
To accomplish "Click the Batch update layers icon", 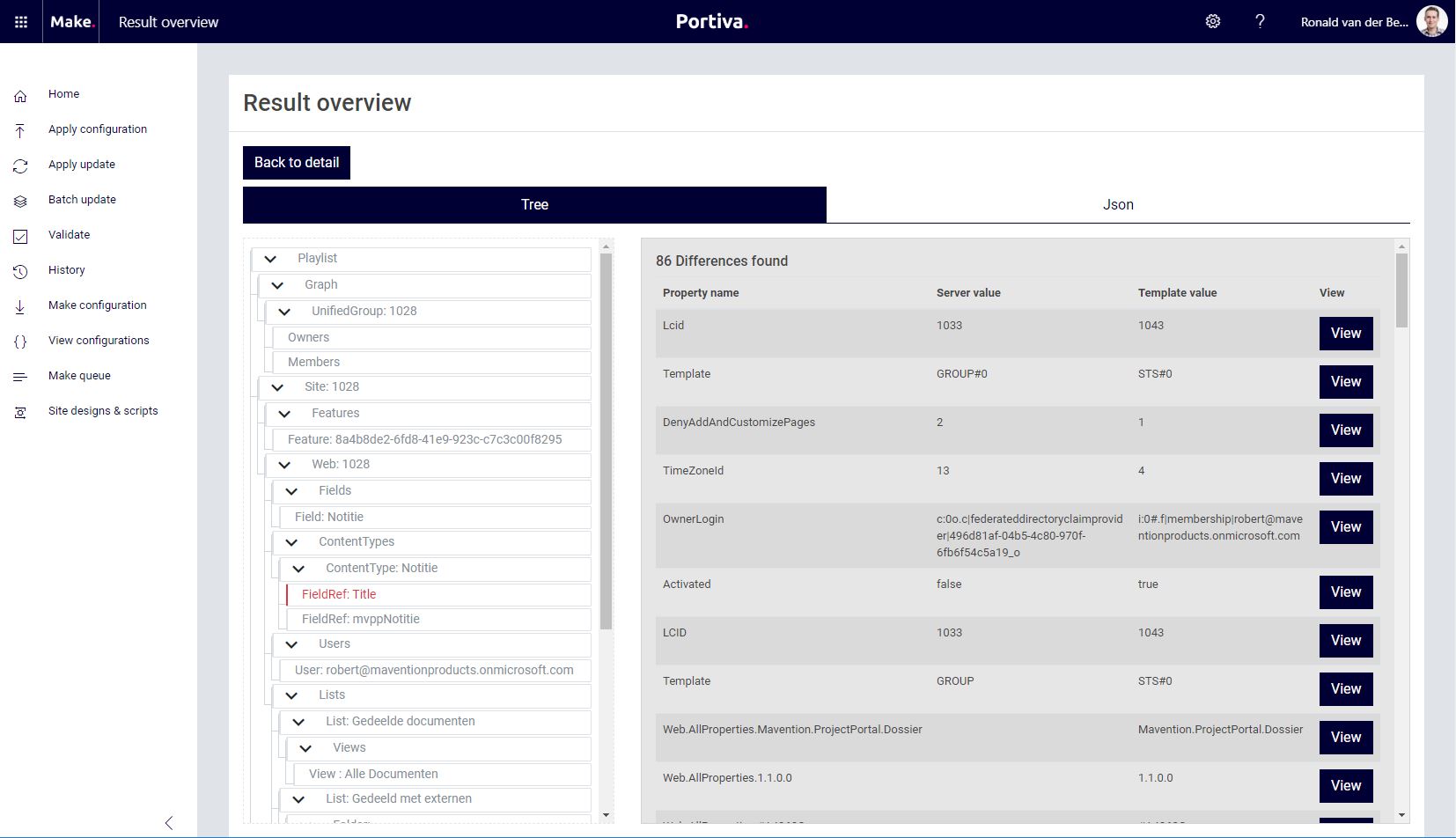I will pos(20,201).
